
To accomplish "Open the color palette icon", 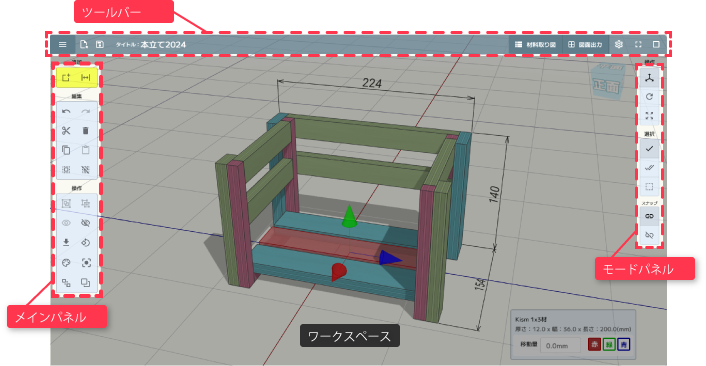I will pos(66,262).
